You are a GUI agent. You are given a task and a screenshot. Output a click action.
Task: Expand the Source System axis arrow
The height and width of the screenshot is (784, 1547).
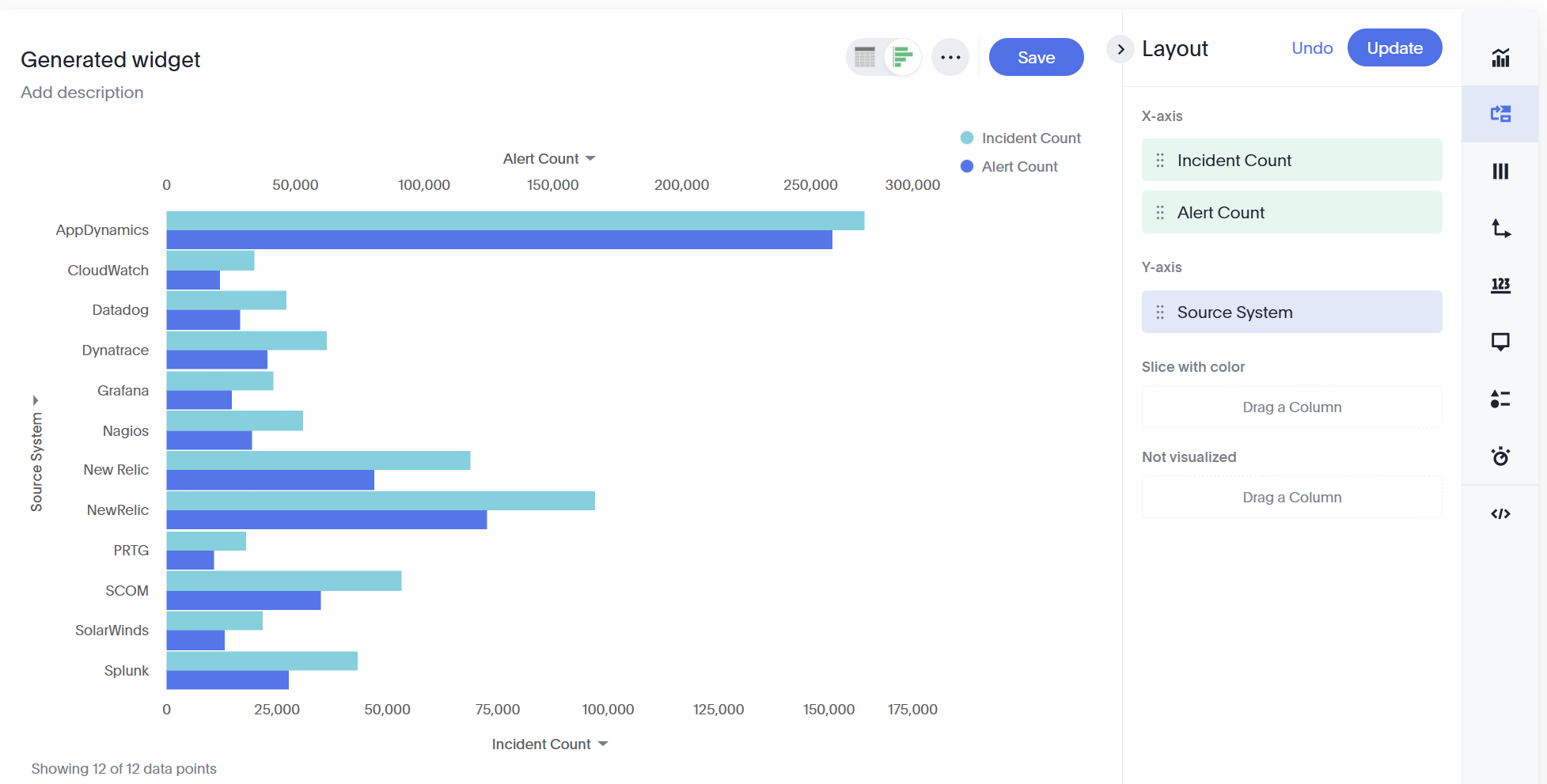point(36,400)
